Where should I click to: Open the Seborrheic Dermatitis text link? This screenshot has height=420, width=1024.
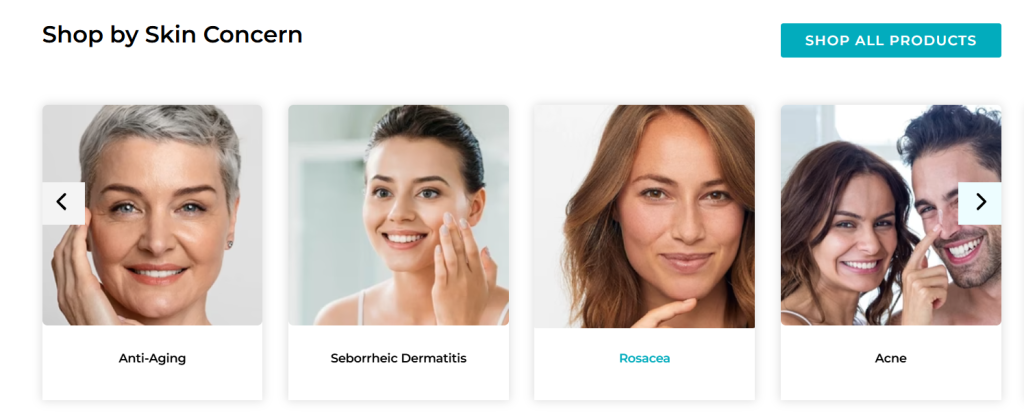click(x=398, y=359)
